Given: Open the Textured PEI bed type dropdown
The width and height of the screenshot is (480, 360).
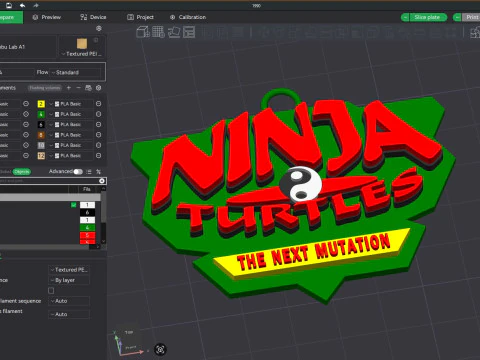Looking at the screenshot, I should (x=82, y=54).
